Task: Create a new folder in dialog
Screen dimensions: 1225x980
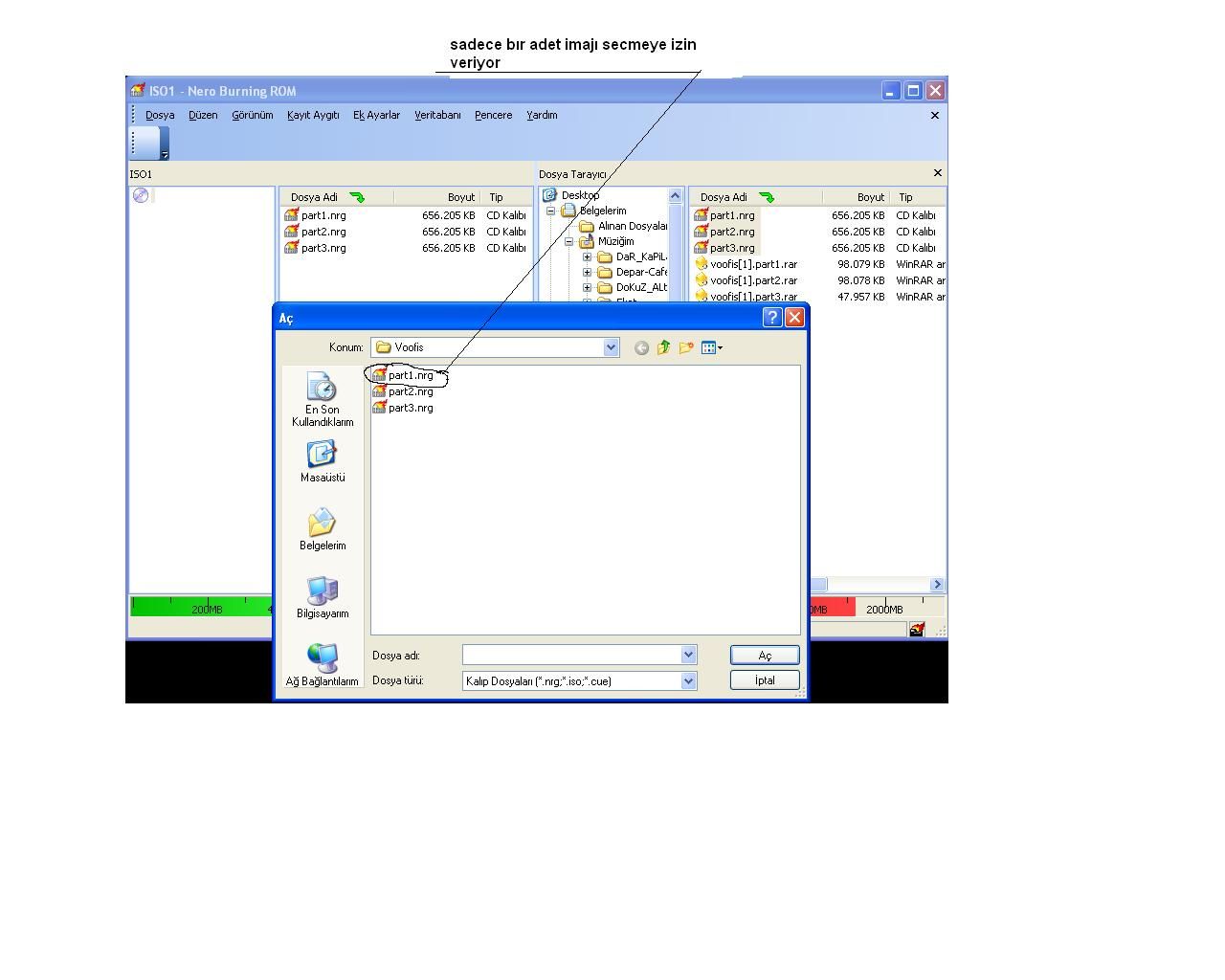Action: [685, 347]
